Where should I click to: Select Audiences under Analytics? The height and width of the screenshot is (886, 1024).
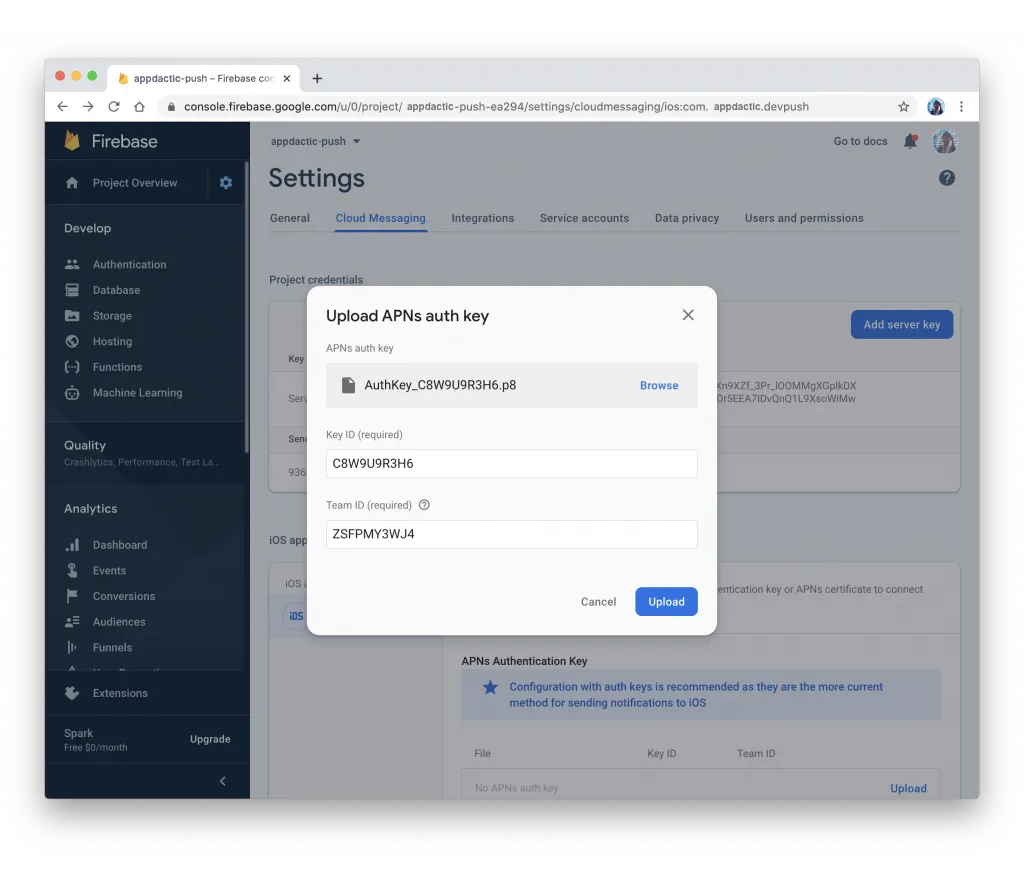pyautogui.click(x=118, y=621)
